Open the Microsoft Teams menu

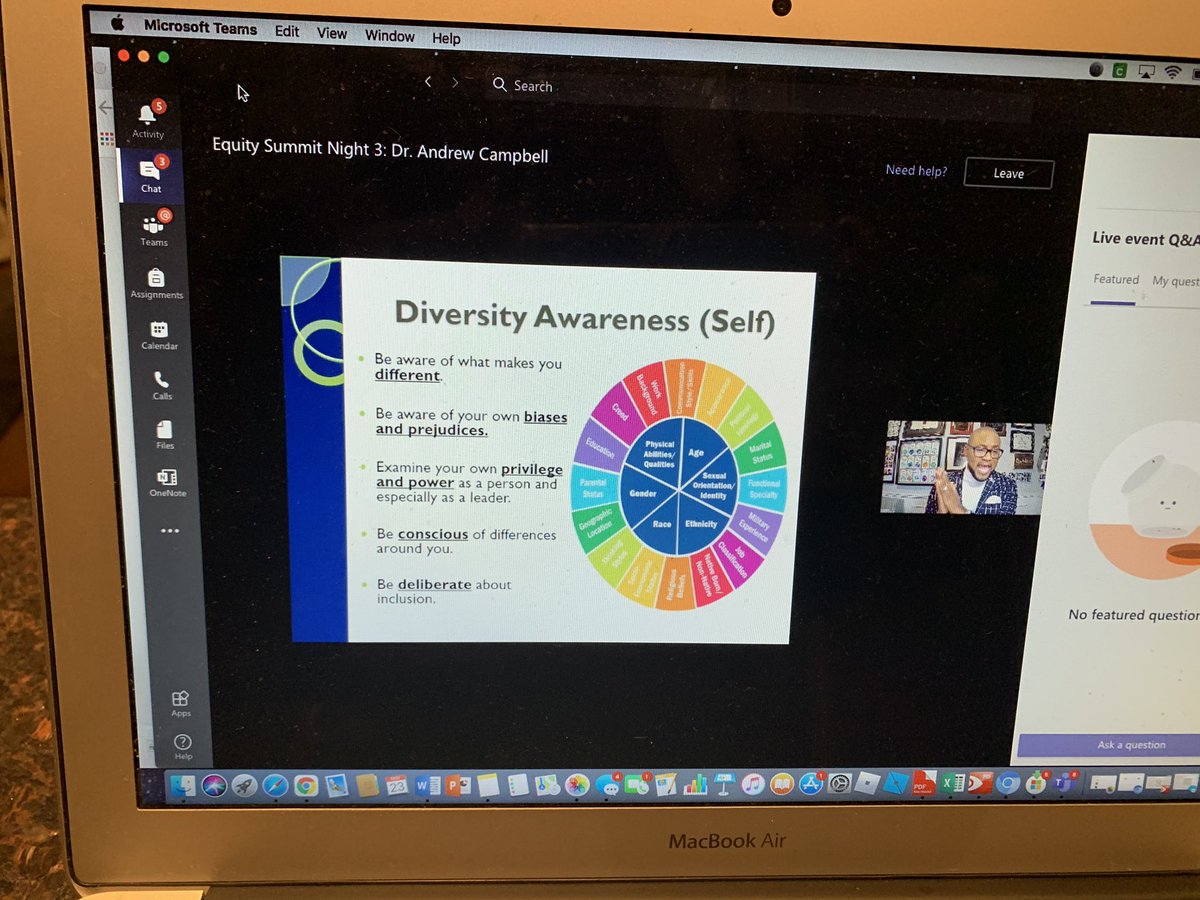tap(201, 26)
